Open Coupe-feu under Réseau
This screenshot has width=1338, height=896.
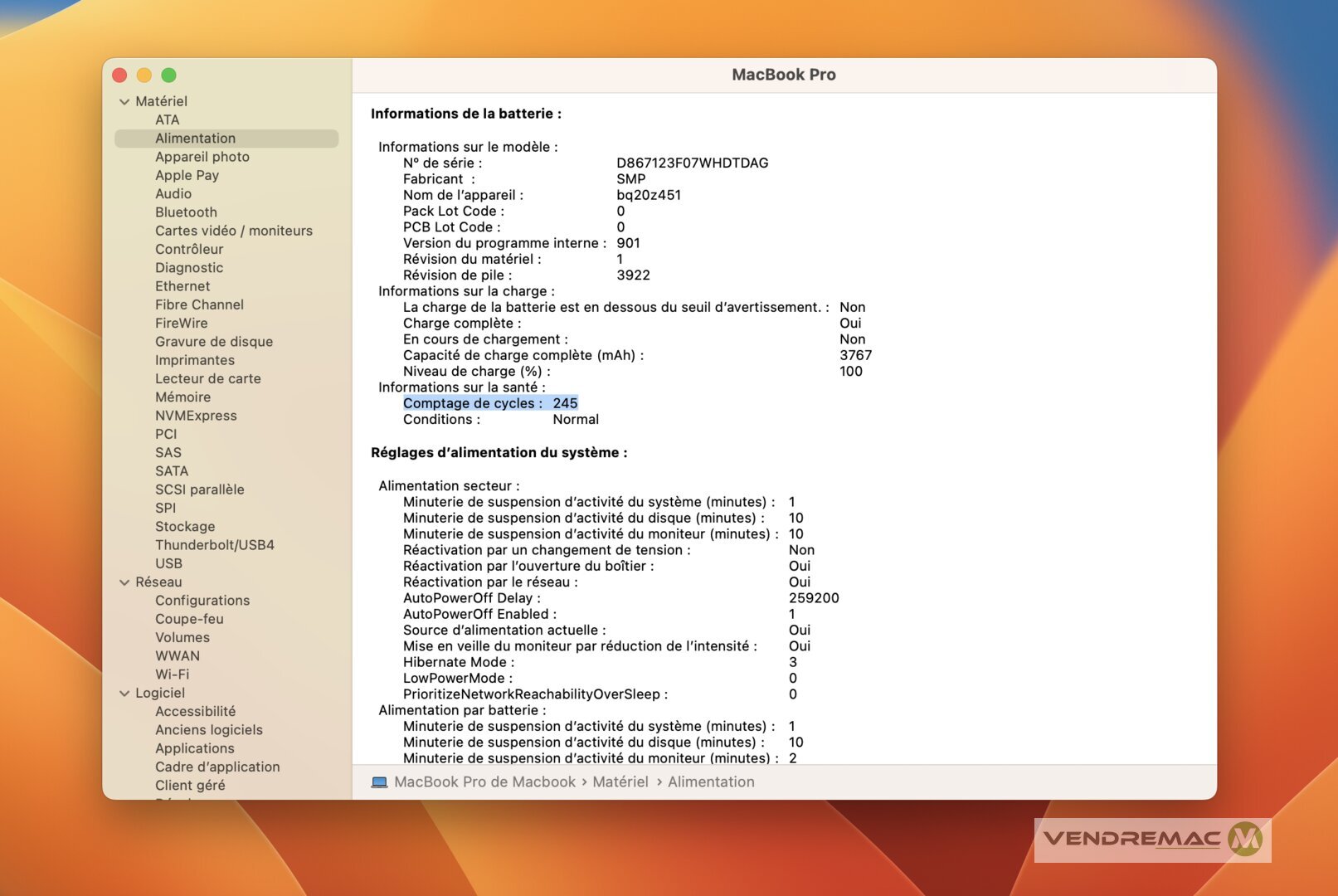(x=189, y=619)
